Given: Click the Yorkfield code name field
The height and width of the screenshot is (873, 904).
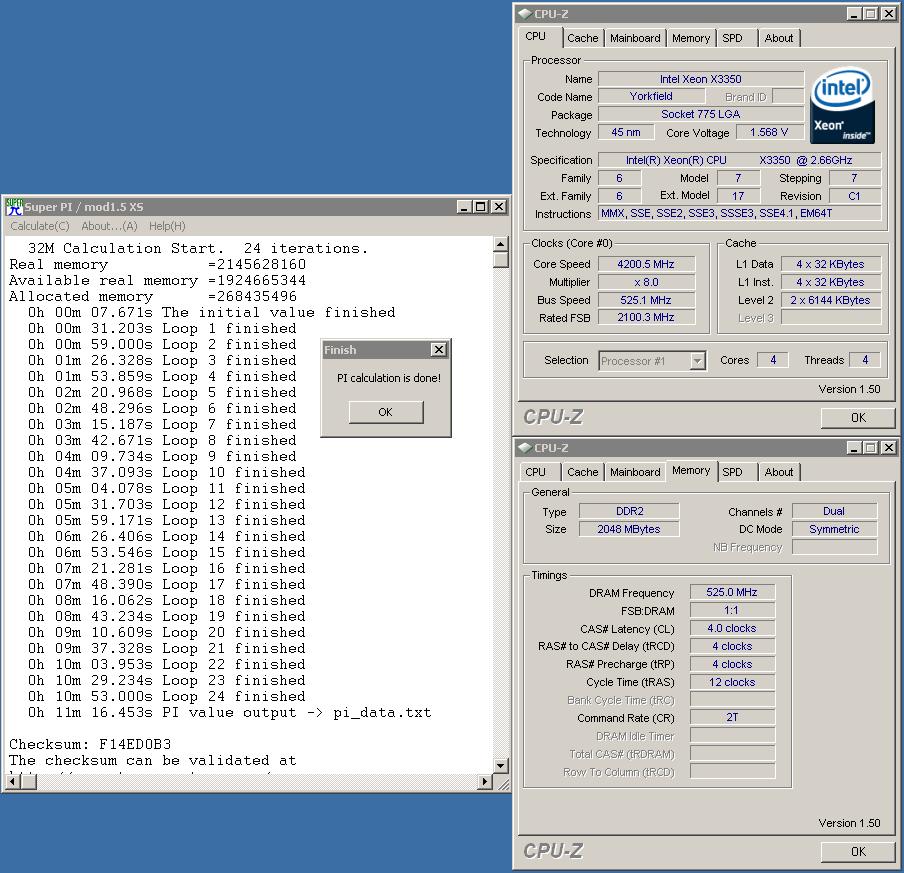Looking at the screenshot, I should [x=651, y=96].
